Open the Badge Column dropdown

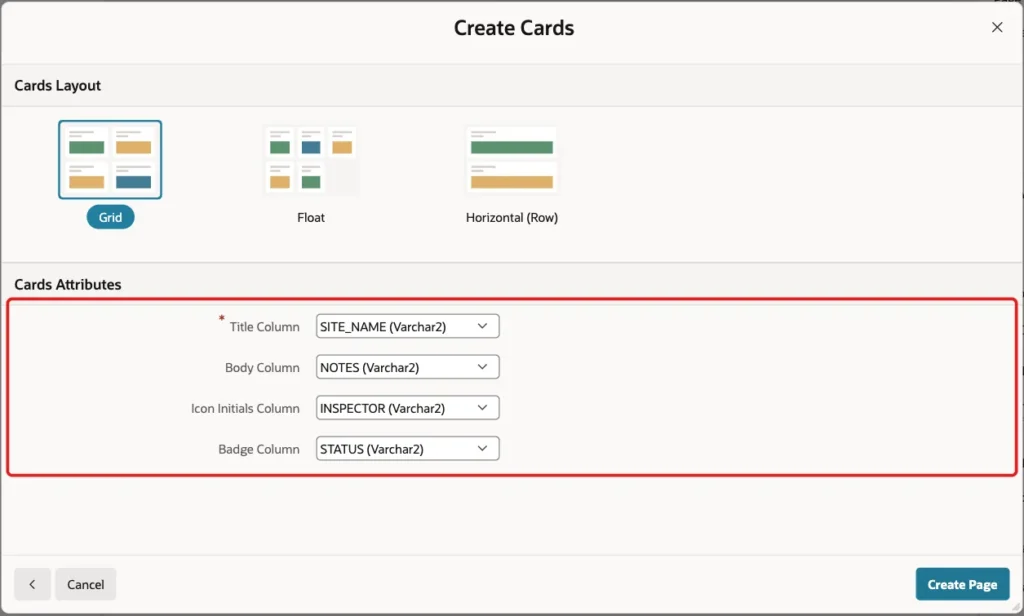tap(408, 449)
